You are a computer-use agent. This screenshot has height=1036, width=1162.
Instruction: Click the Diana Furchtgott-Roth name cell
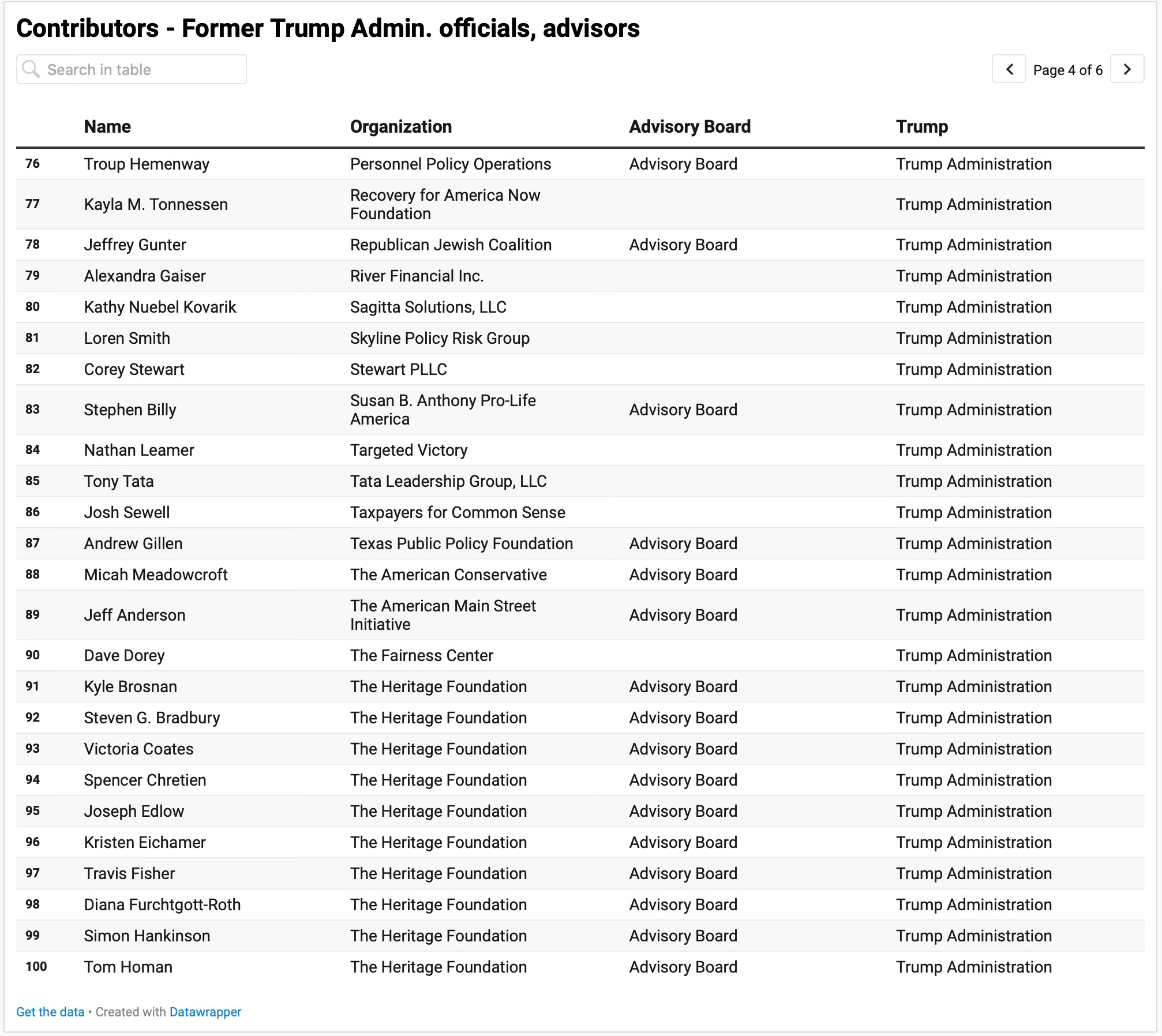[x=162, y=904]
